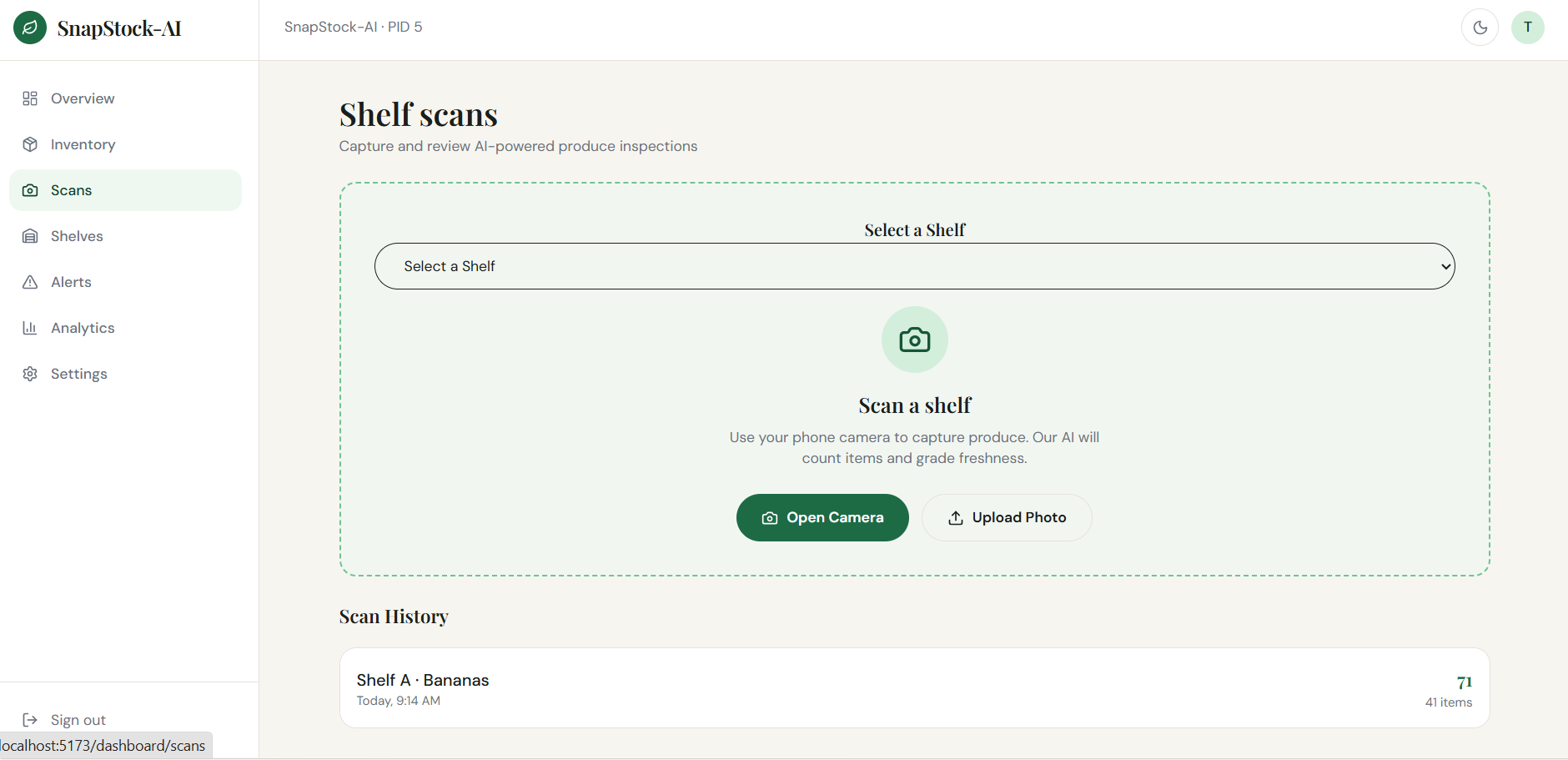Click the score 71 on Bananas scan
The image size is (1568, 760).
click(x=1465, y=682)
